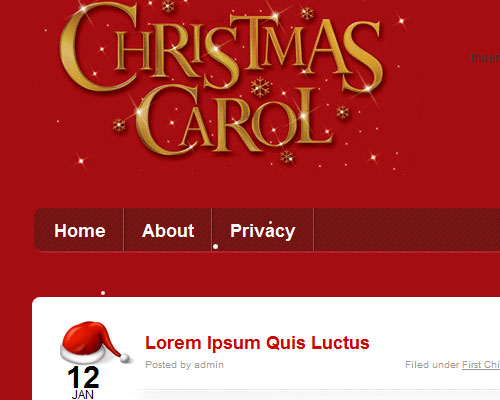Click the gold snowflake above Christmas letter M
500x400 pixels.
[307, 14]
